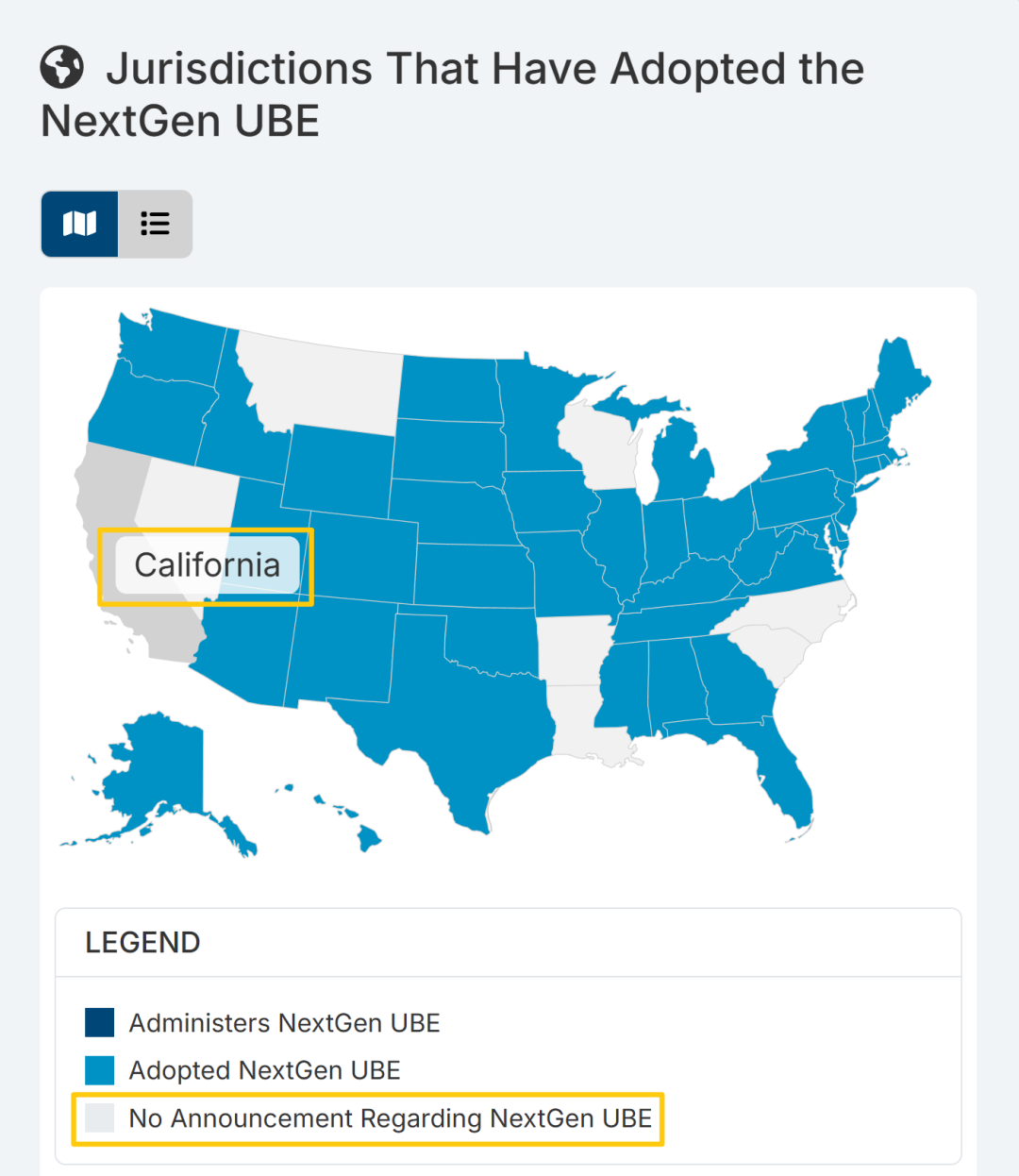Image resolution: width=1019 pixels, height=1176 pixels.
Task: Click the light blue Adopted NextGen UBE swatch
Action: pos(99,1070)
